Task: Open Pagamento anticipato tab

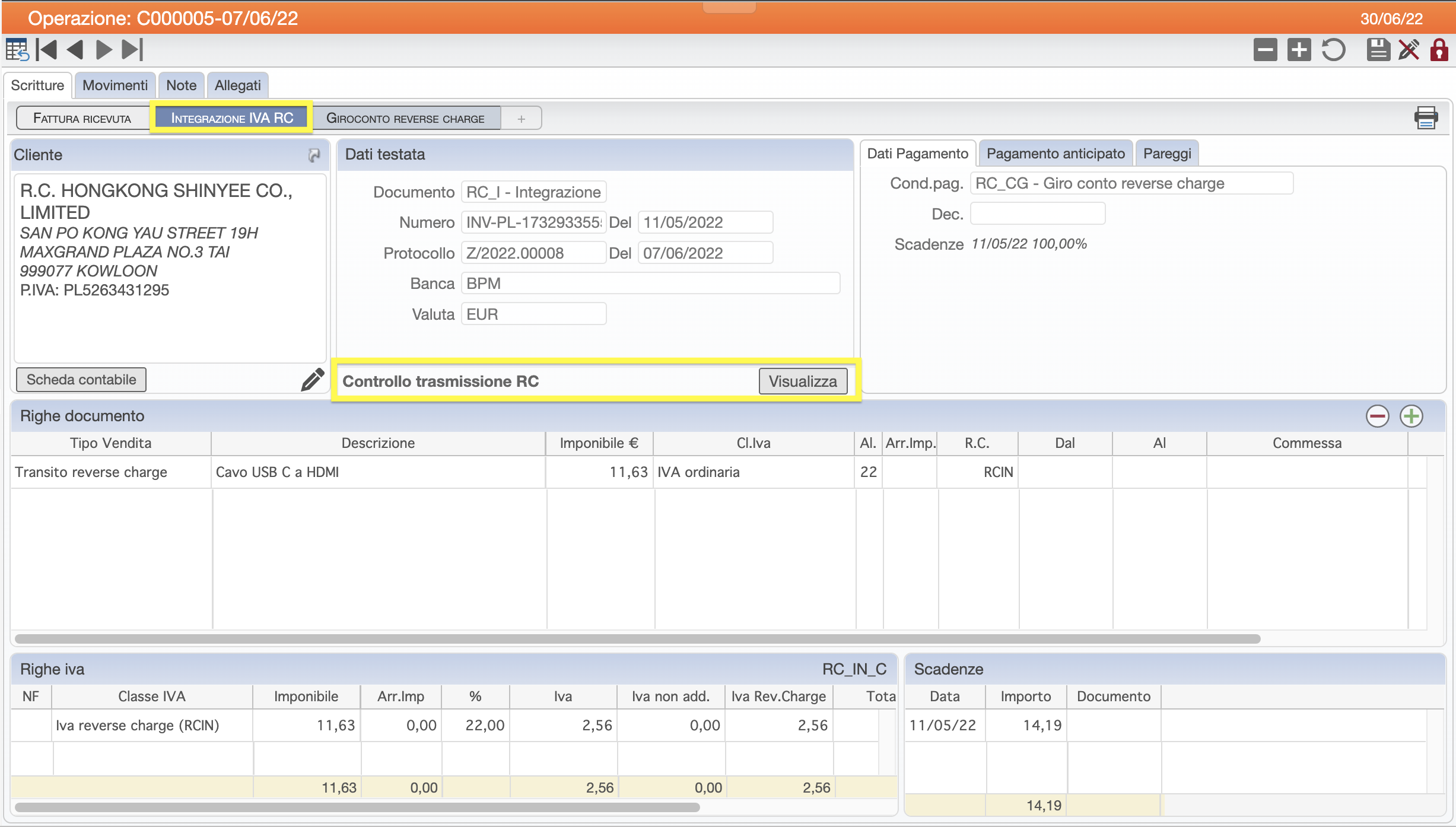Action: pyautogui.click(x=1056, y=154)
